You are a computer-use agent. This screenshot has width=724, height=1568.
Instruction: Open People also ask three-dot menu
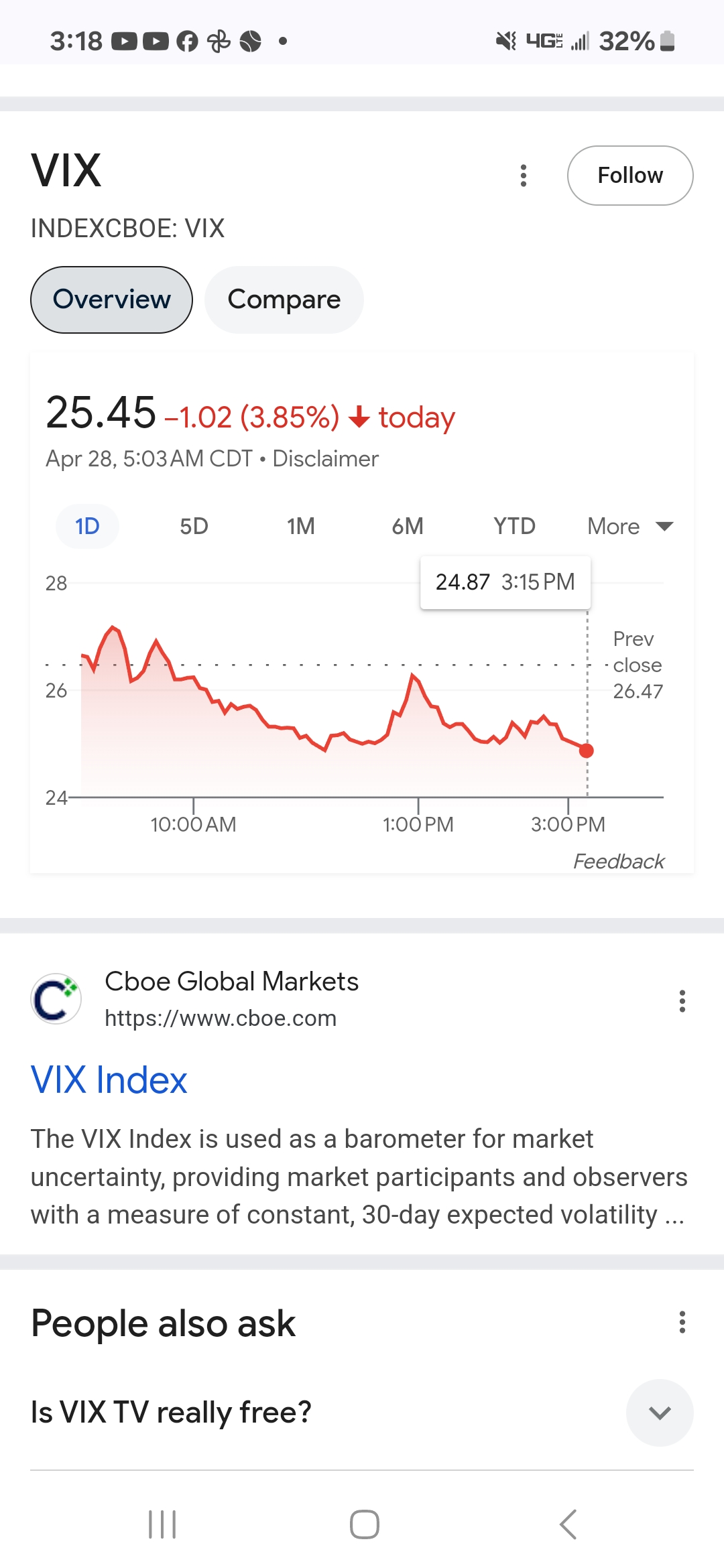pos(682,1322)
